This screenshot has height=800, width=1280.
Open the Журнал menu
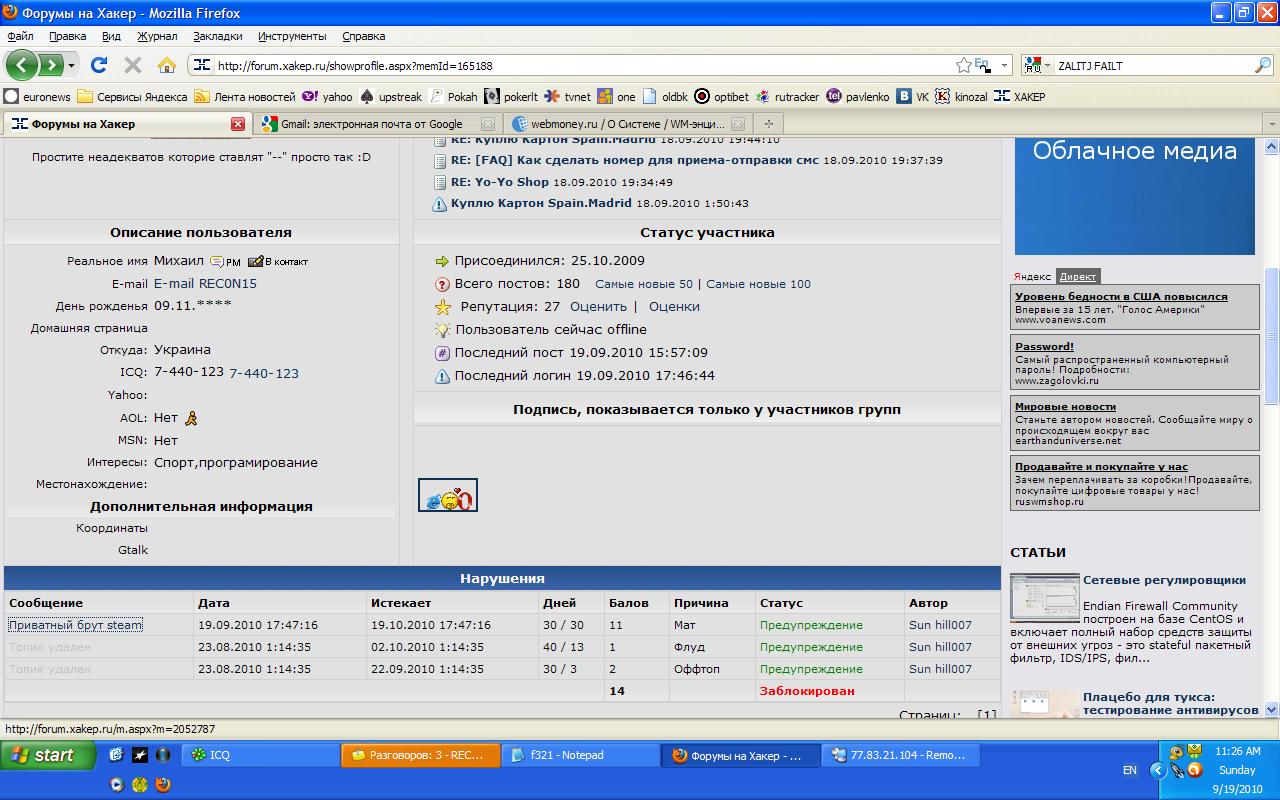click(x=157, y=36)
